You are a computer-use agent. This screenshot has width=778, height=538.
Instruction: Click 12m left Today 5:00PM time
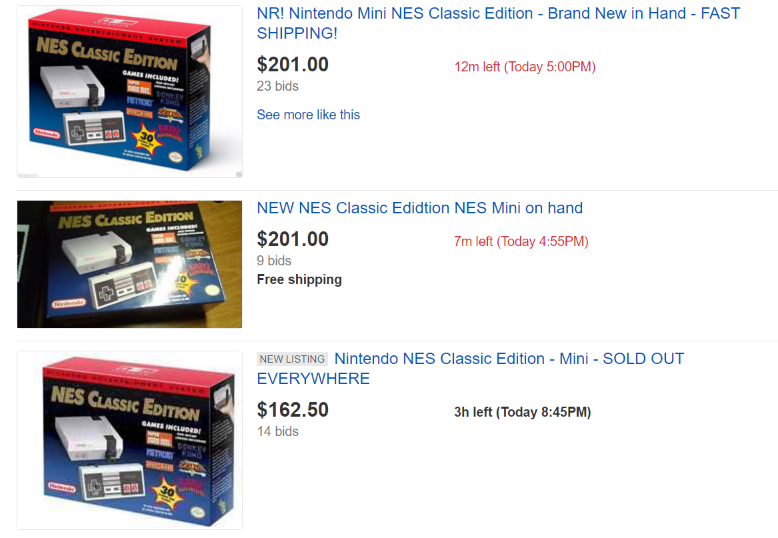(x=525, y=67)
